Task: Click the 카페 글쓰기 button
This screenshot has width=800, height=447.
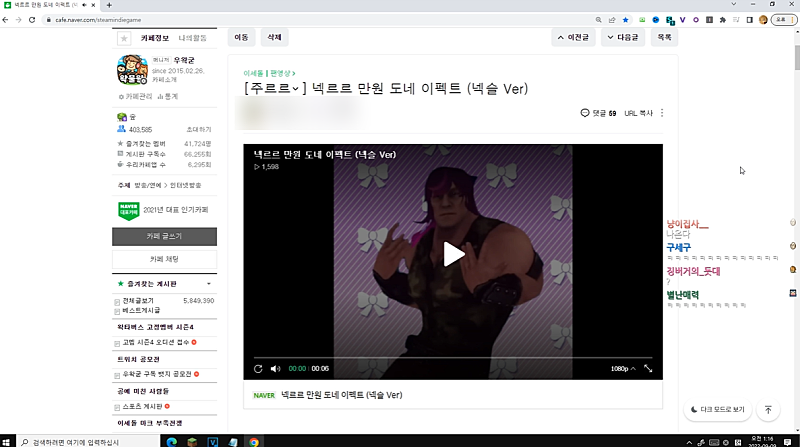Action: pos(164,236)
